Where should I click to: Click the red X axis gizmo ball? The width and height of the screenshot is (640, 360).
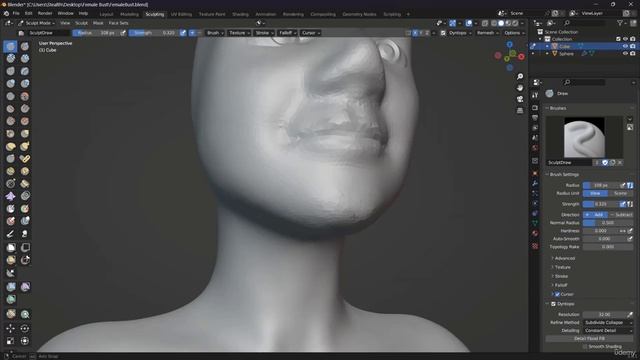click(521, 57)
